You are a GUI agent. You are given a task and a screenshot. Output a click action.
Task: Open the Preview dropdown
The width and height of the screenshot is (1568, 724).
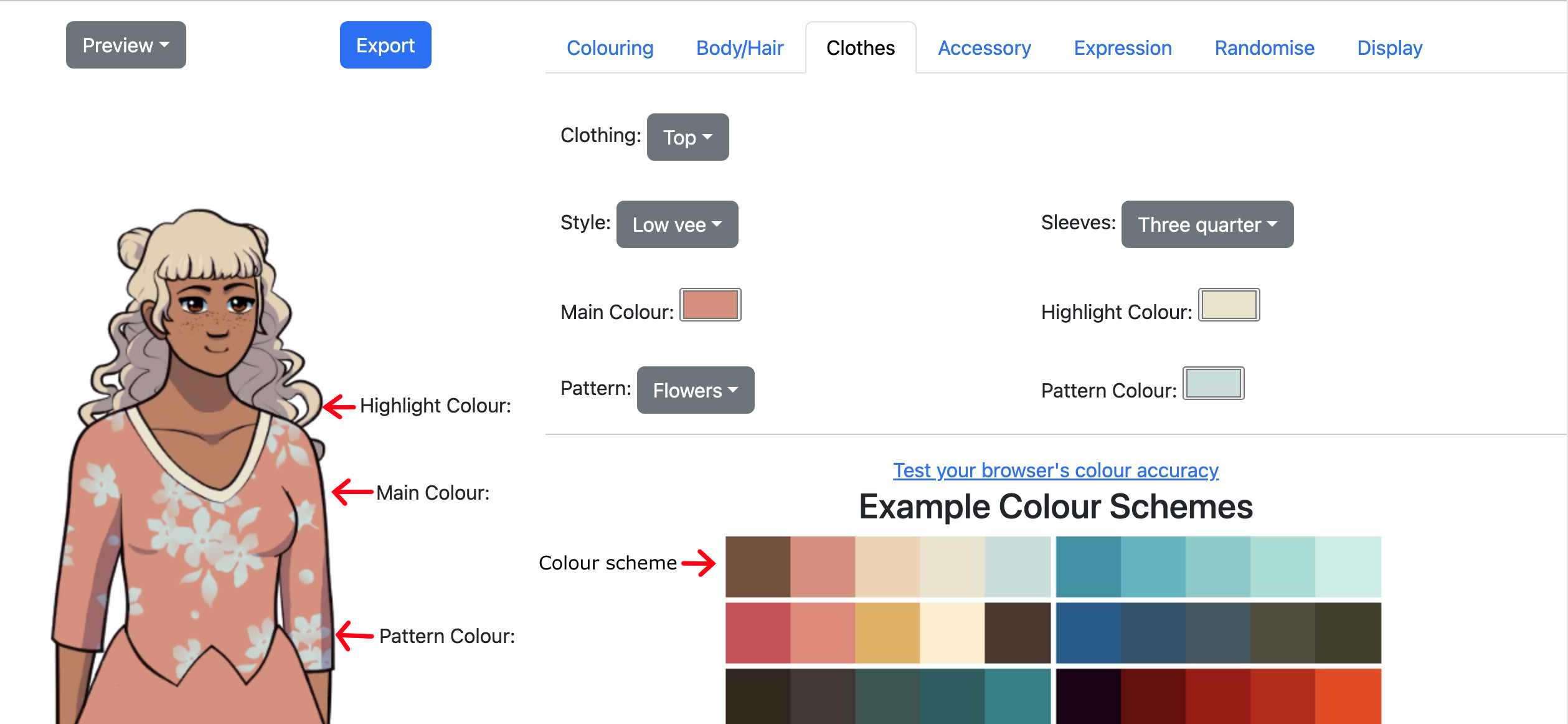pyautogui.click(x=126, y=45)
